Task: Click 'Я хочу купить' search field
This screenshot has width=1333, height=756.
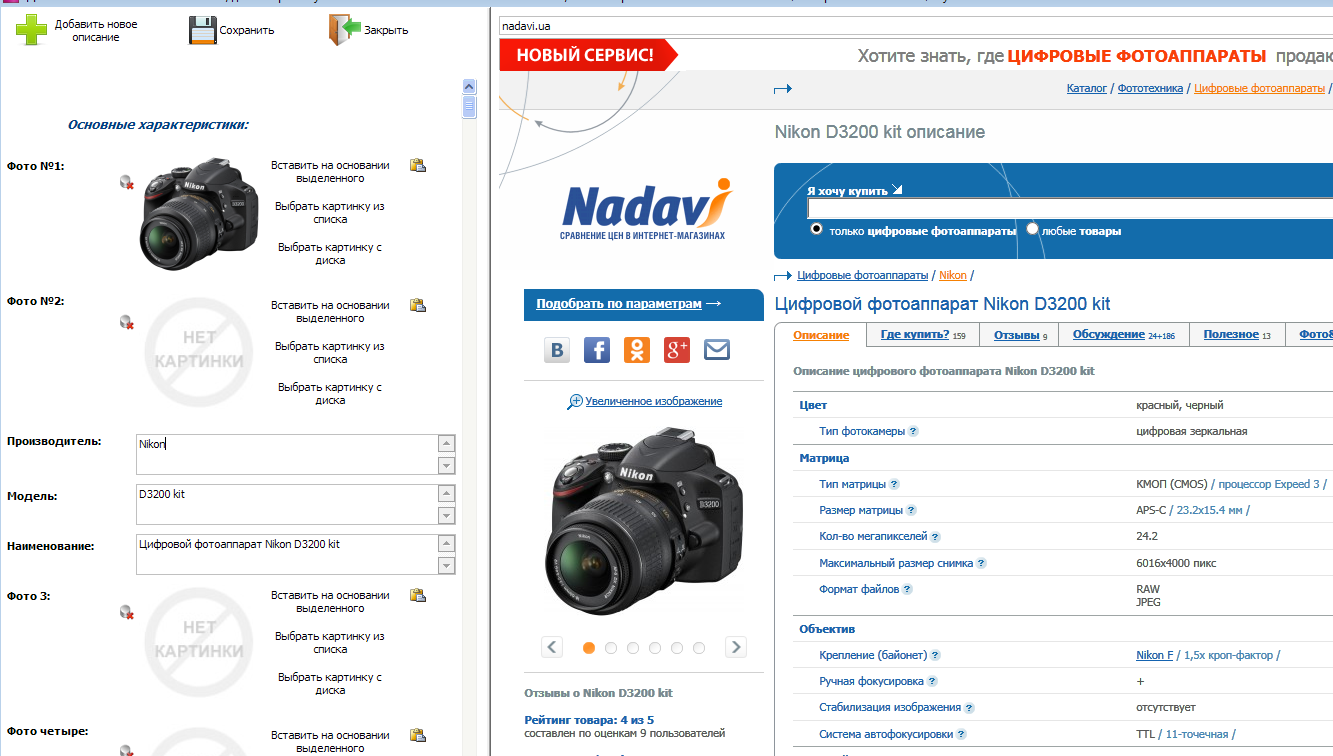Action: point(1070,208)
